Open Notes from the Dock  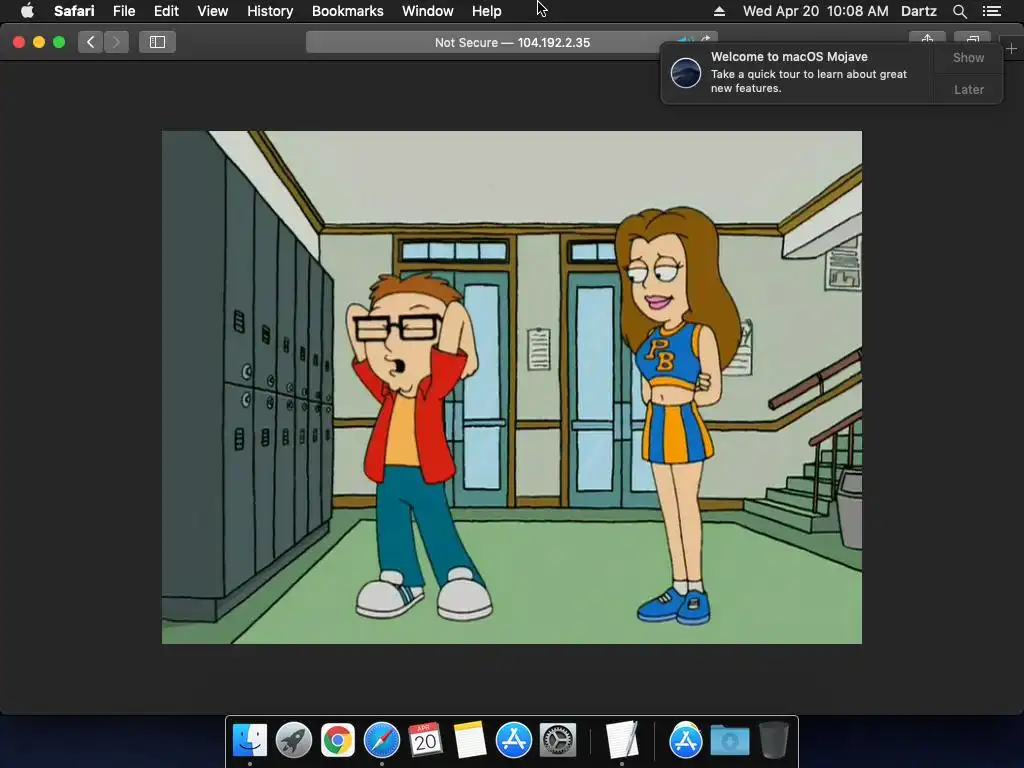click(x=469, y=741)
